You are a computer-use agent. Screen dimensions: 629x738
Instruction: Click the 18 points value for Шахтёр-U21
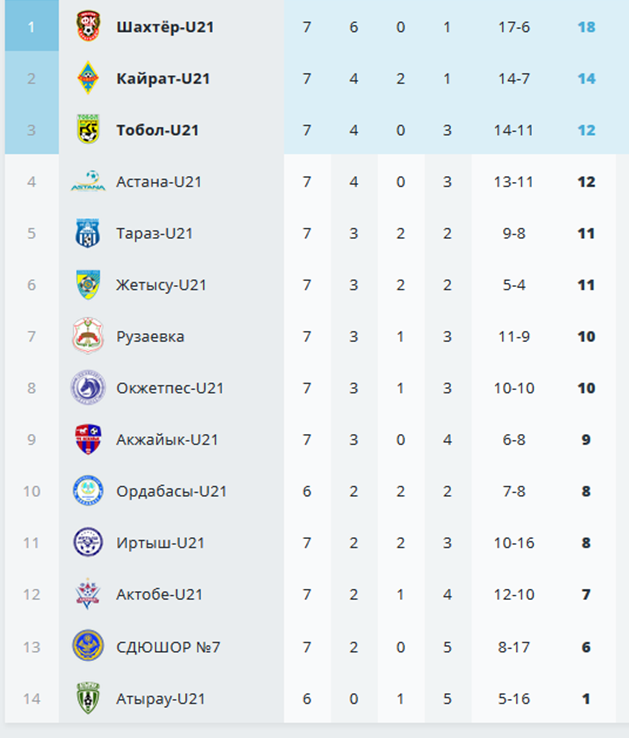click(587, 27)
